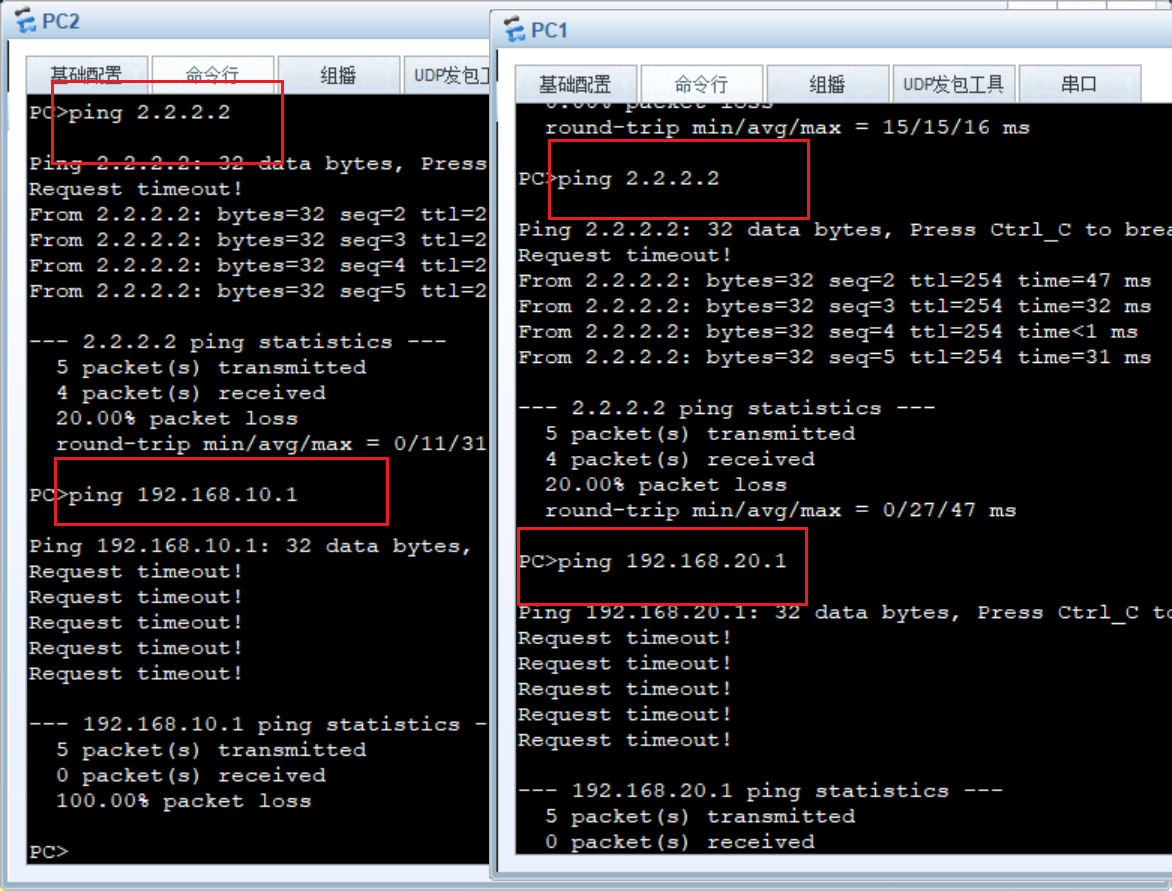Open 基础配置 tab in PC2 window

click(87, 75)
